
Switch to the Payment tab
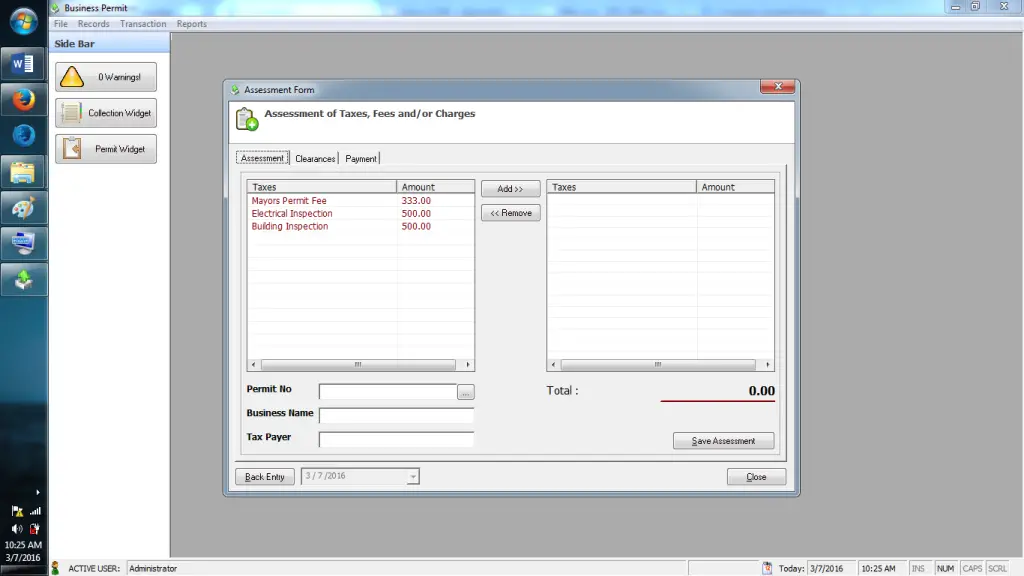coord(360,159)
